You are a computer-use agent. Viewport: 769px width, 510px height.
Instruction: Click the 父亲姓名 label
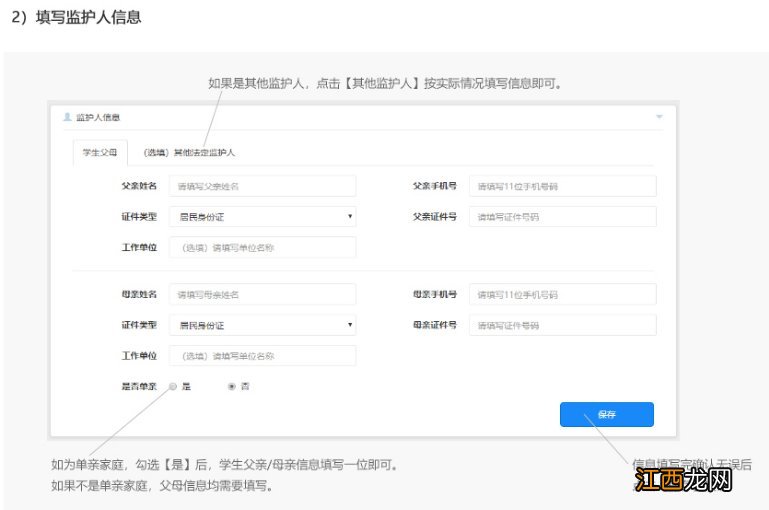click(x=139, y=186)
